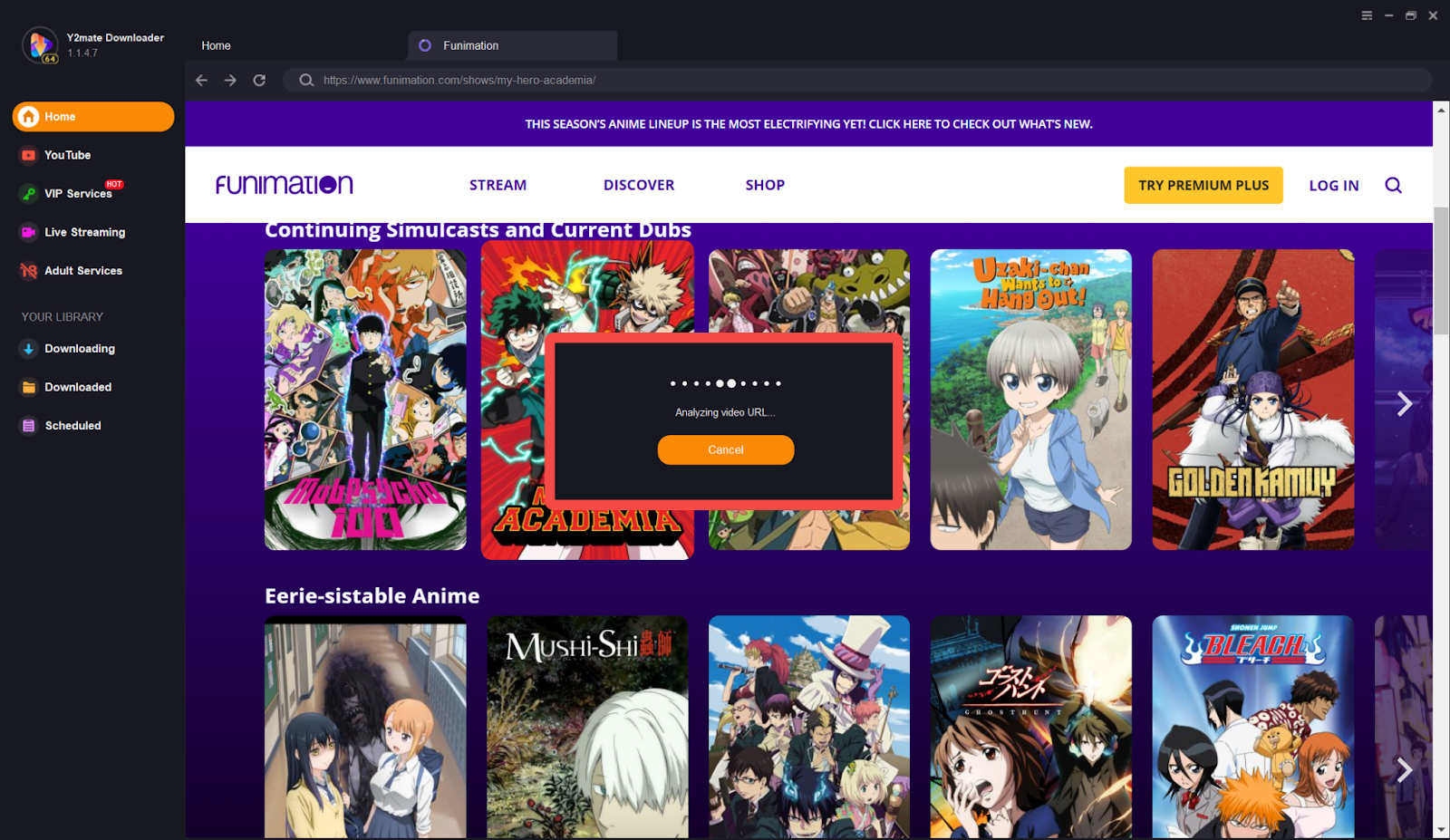Click the Downloaded folder icon
This screenshot has height=840, width=1450.
(29, 387)
